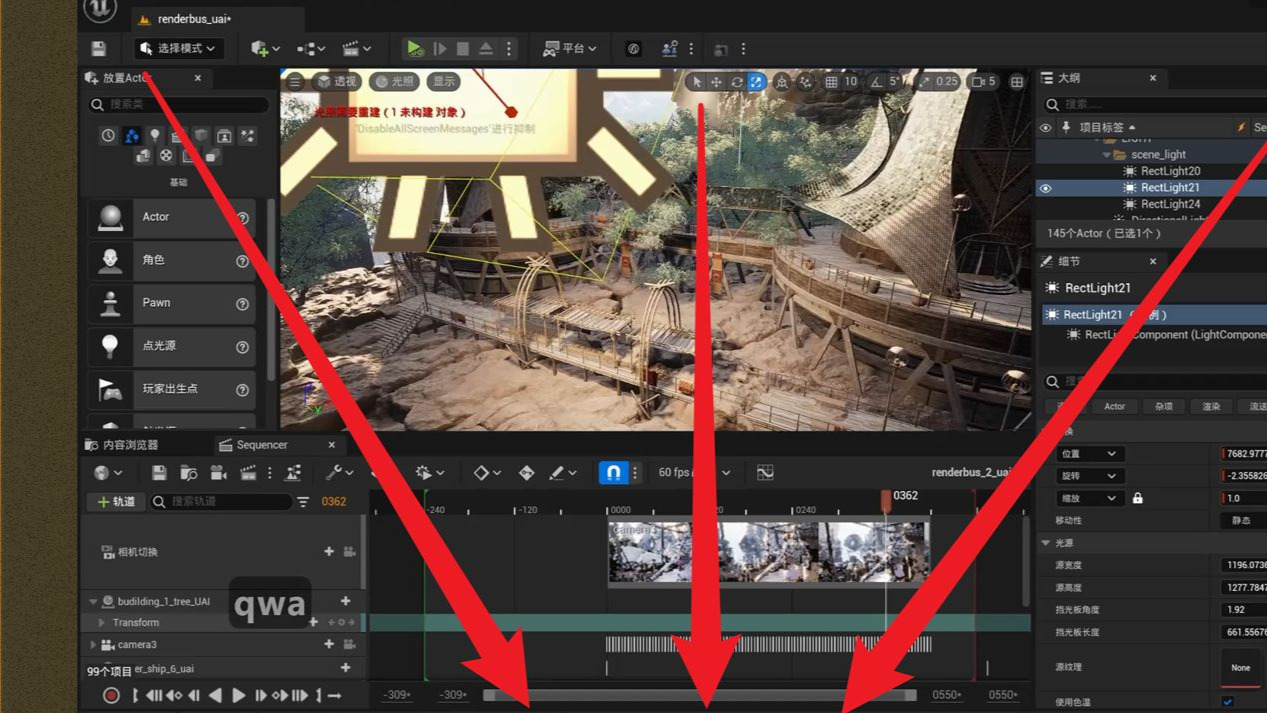Collapse the scene_light folder in outliner
The height and width of the screenshot is (713, 1267).
tap(1107, 155)
